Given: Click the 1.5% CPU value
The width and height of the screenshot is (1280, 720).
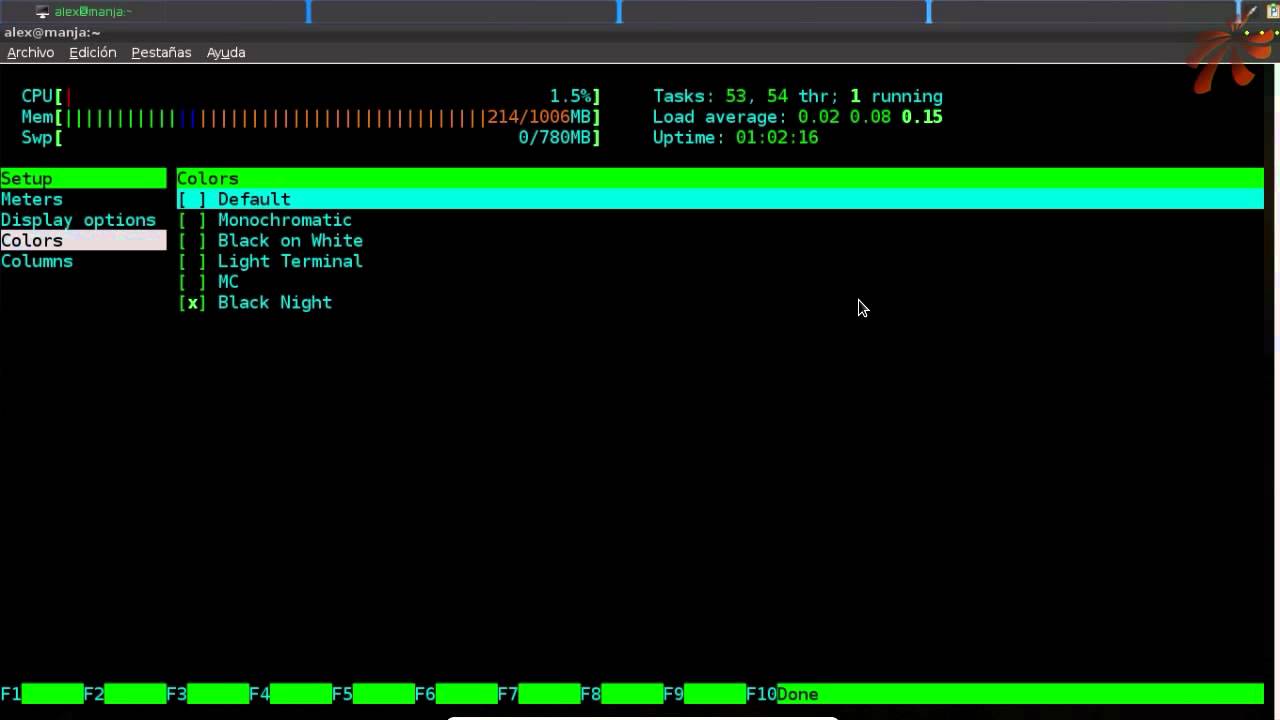Looking at the screenshot, I should (570, 96).
